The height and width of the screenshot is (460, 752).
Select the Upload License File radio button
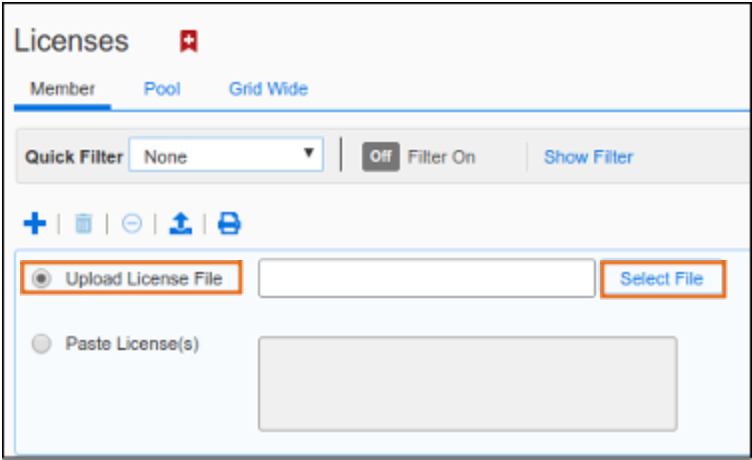[x=41, y=278]
